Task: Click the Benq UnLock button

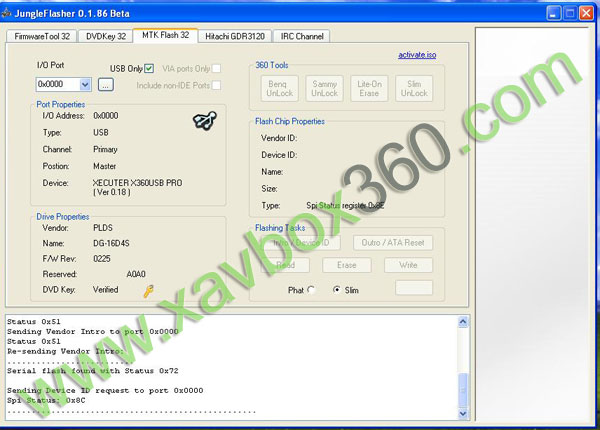Action: pyautogui.click(x=279, y=88)
